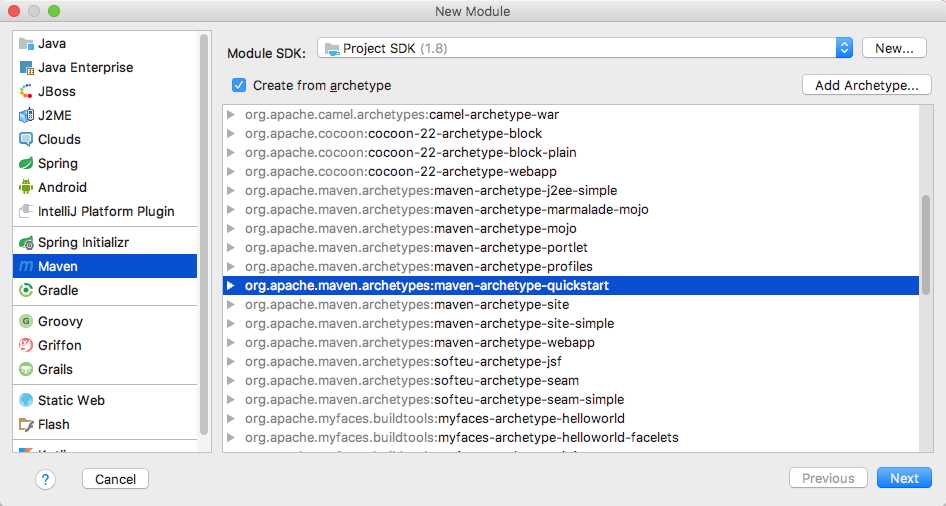The height and width of the screenshot is (506, 946).
Task: Expand maven-archetype-quickstart node
Action: [x=231, y=285]
